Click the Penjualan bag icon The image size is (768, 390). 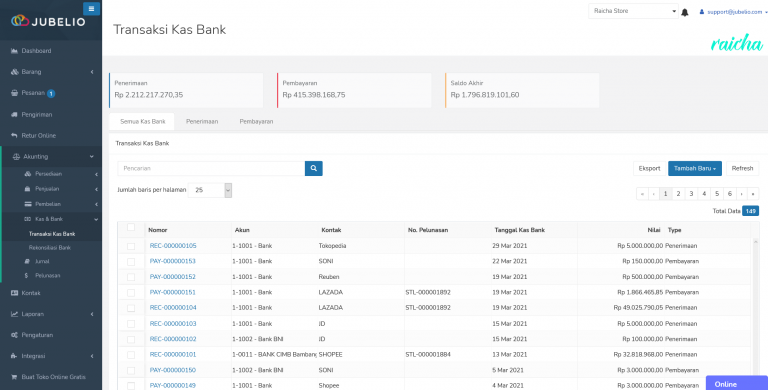pos(27,189)
